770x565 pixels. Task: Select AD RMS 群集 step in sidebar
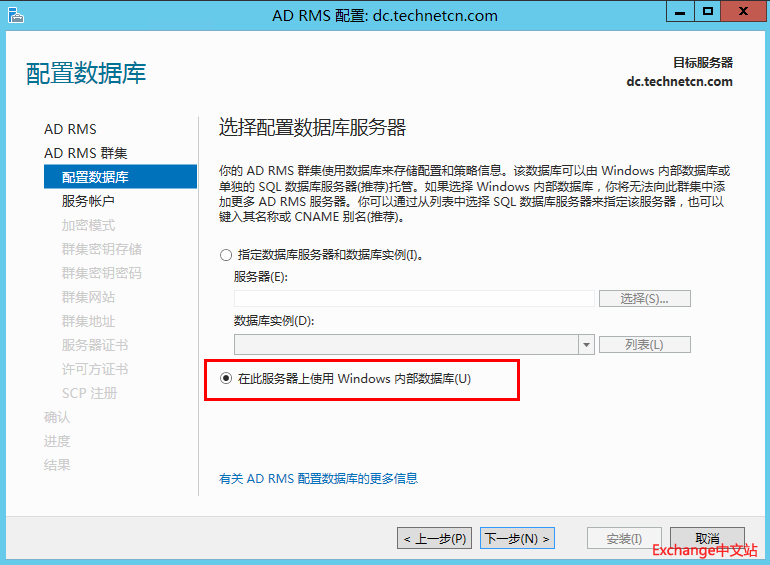[x=85, y=153]
